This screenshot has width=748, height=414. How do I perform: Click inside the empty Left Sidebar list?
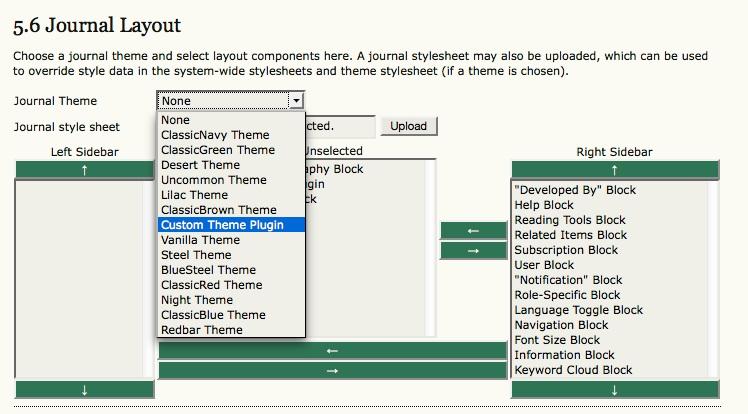tap(79, 279)
